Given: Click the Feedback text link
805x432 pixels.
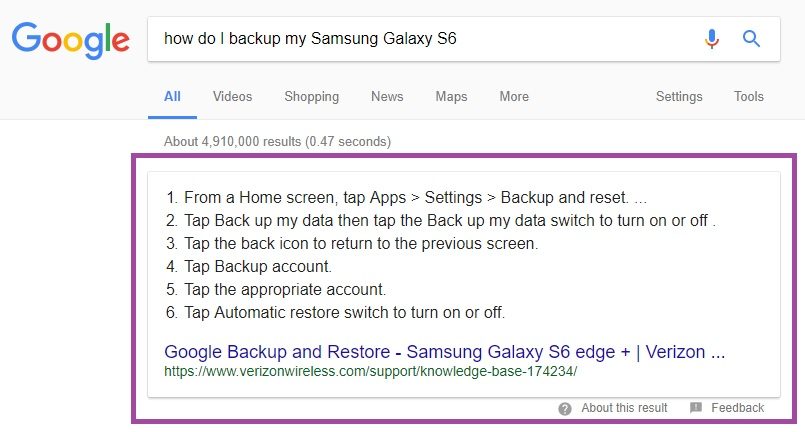Looking at the screenshot, I should click(x=737, y=408).
